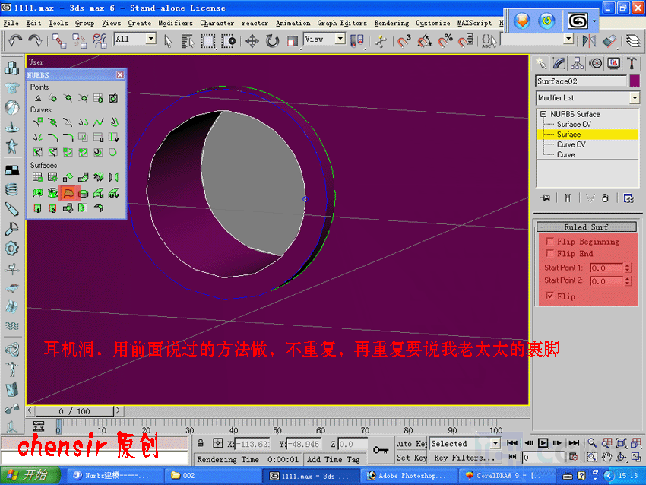Click the rectangular selection region icon
The width and height of the screenshot is (646, 485).
coord(208,41)
